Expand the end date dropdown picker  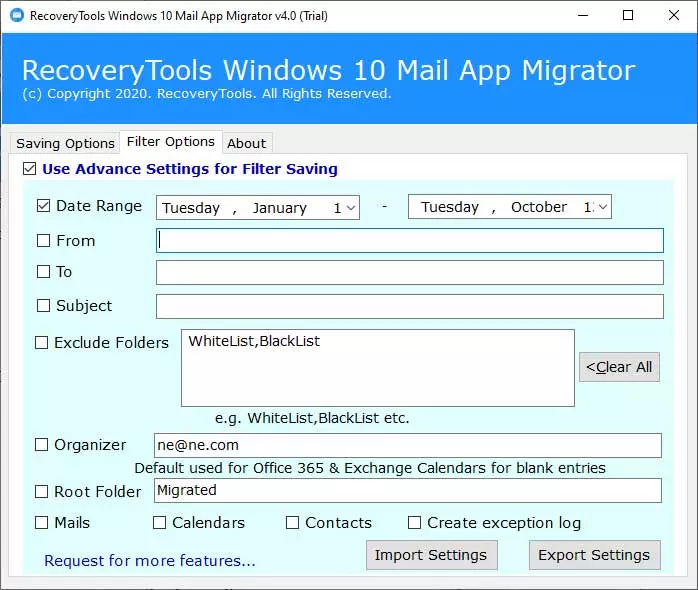[602, 208]
